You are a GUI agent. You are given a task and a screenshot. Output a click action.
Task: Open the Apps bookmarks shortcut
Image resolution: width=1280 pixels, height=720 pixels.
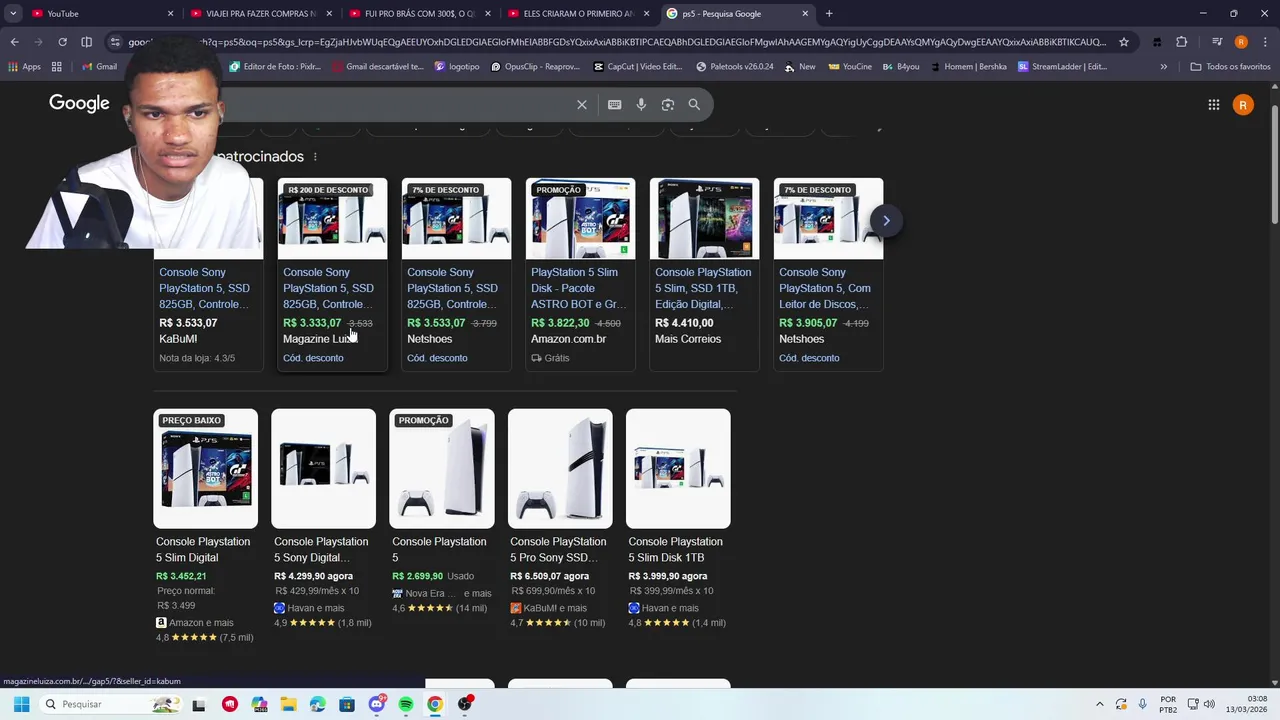(24, 66)
